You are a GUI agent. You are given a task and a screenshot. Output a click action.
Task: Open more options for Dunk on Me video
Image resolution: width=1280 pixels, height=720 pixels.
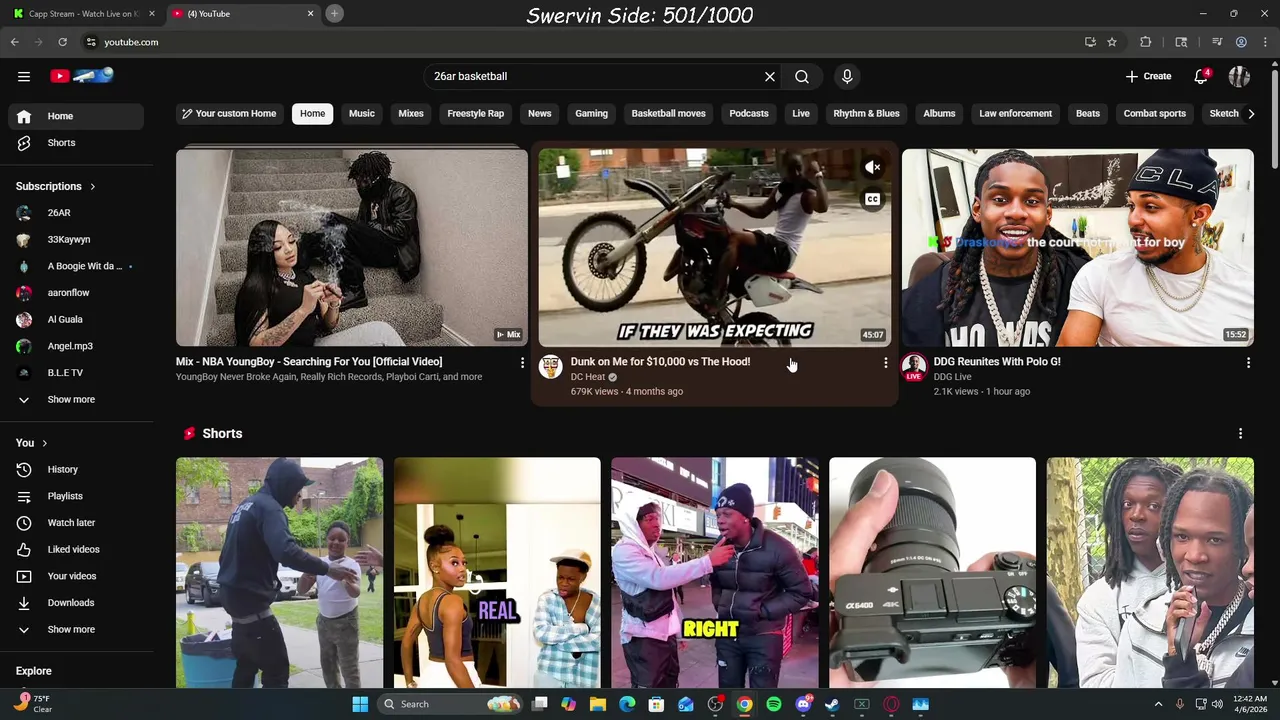coord(885,363)
